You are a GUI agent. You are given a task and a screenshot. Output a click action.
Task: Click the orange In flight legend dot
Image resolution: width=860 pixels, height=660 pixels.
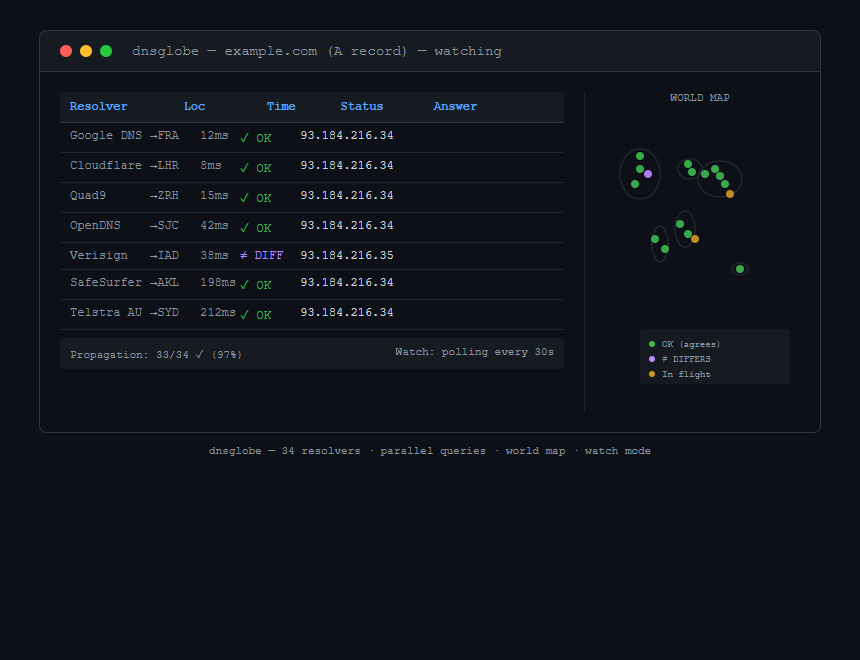[652, 374]
